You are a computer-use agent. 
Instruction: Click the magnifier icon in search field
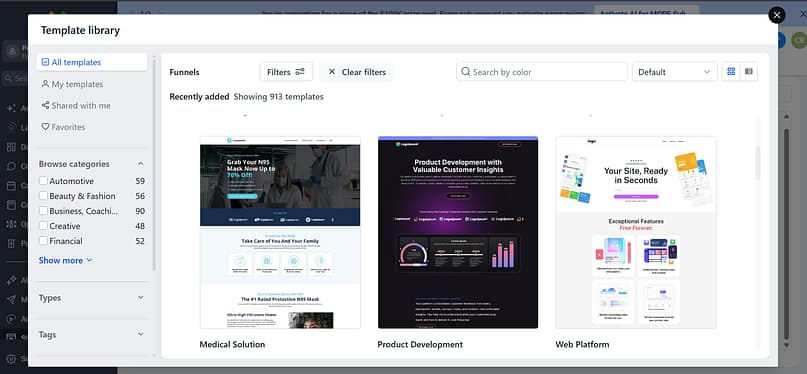click(x=465, y=72)
